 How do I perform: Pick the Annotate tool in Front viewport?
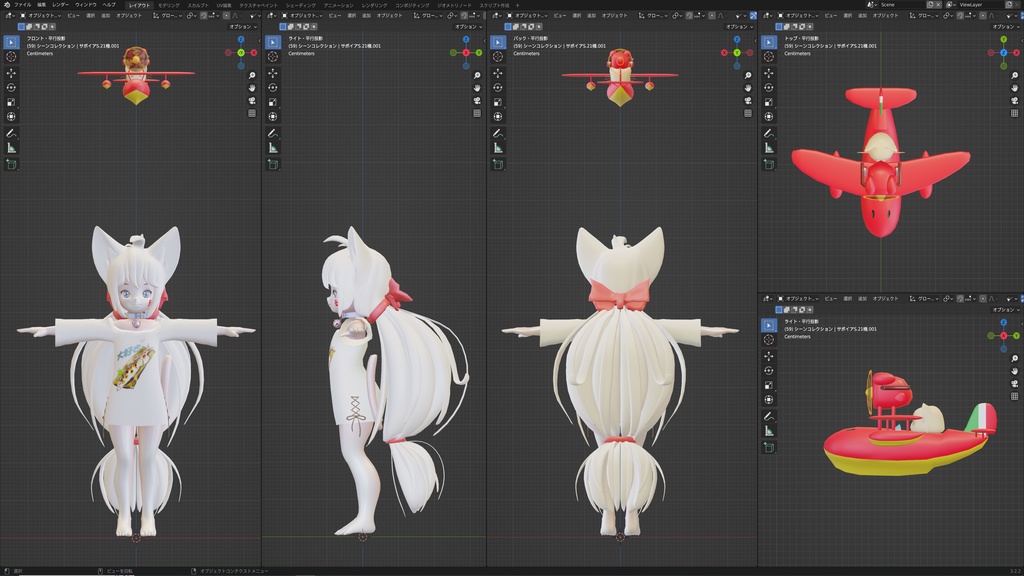point(11,133)
